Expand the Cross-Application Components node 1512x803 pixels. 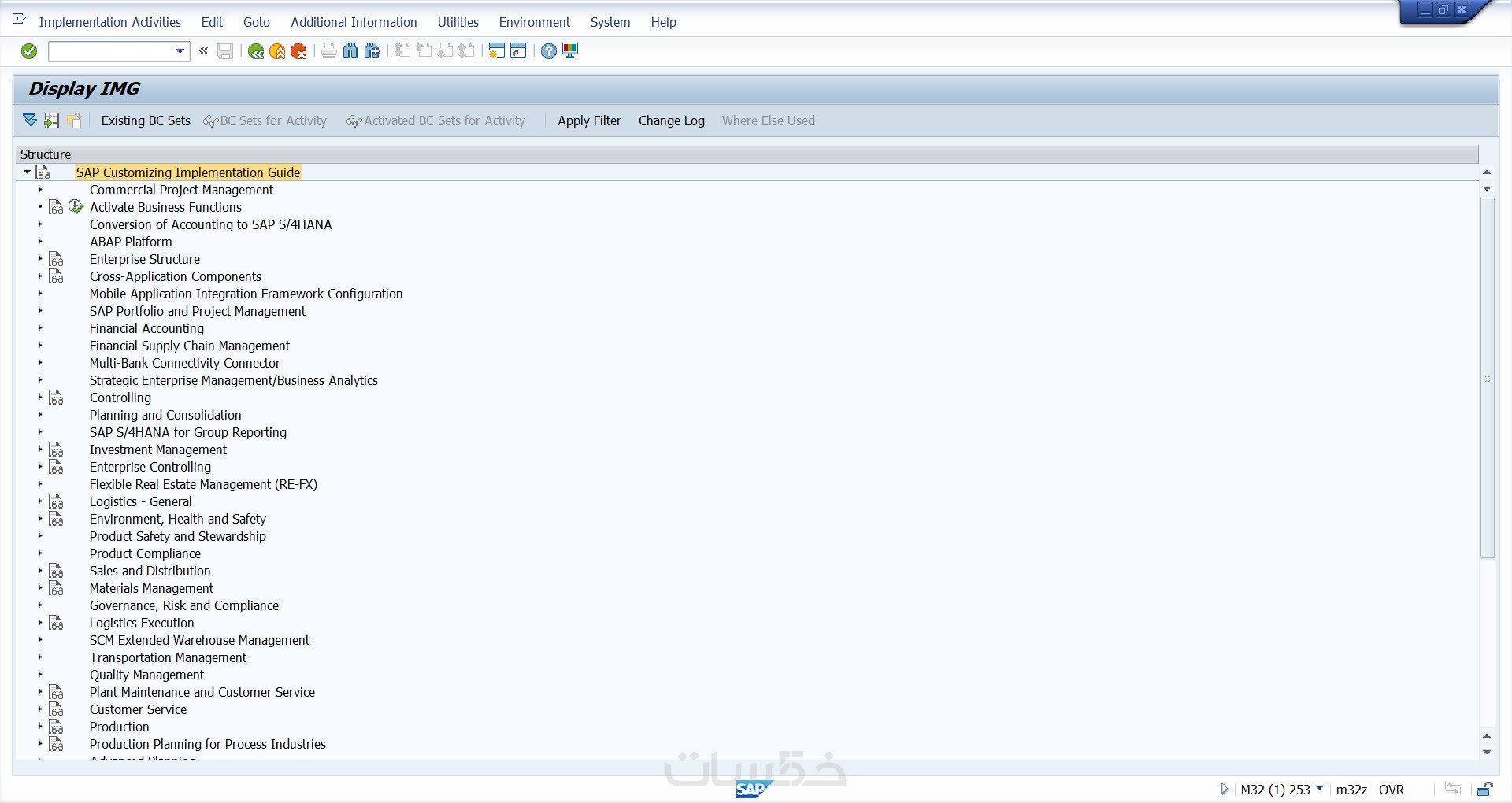pyautogui.click(x=39, y=276)
